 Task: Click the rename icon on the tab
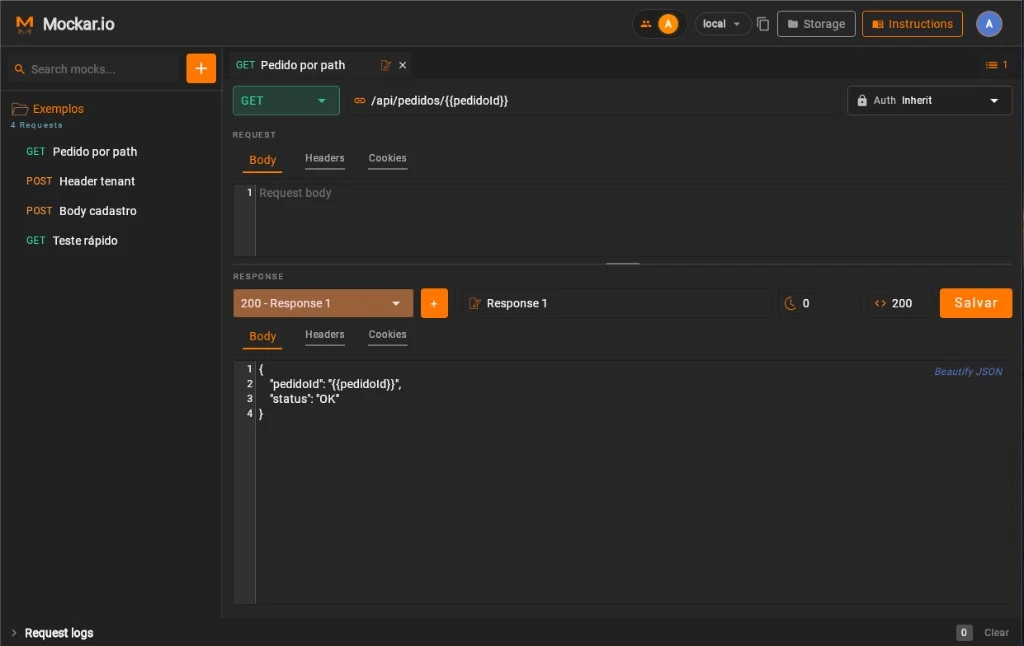[x=385, y=65]
